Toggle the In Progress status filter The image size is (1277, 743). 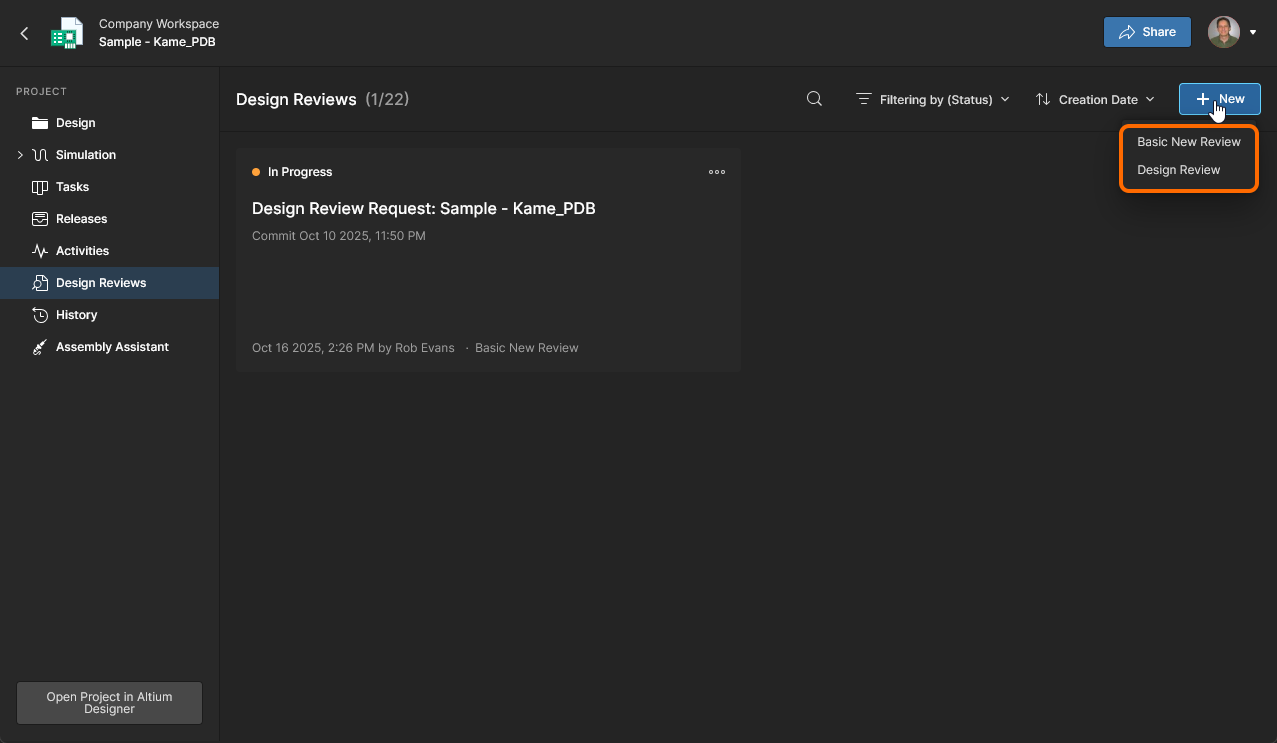click(291, 171)
